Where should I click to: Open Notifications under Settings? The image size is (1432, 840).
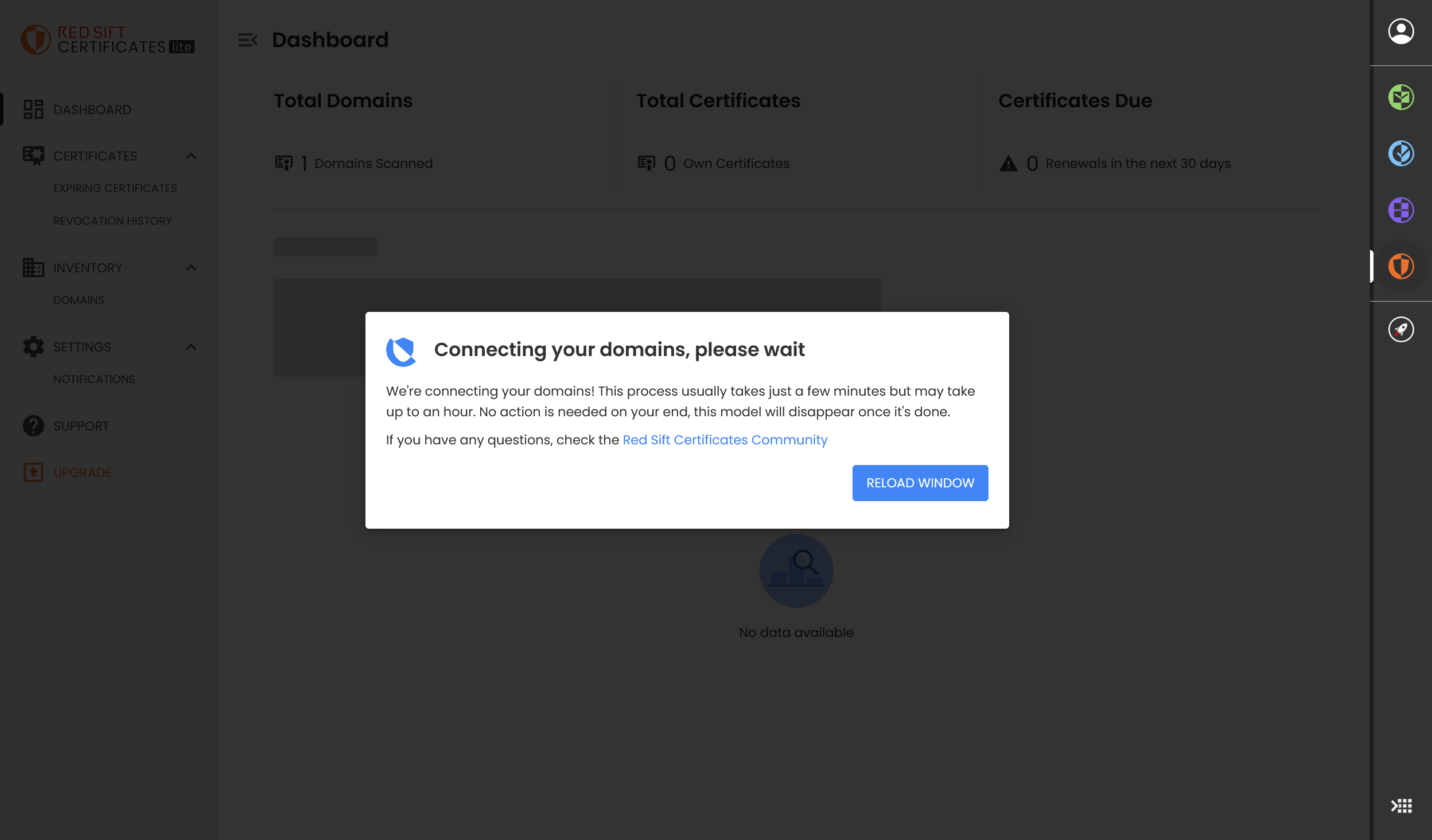tap(94, 380)
